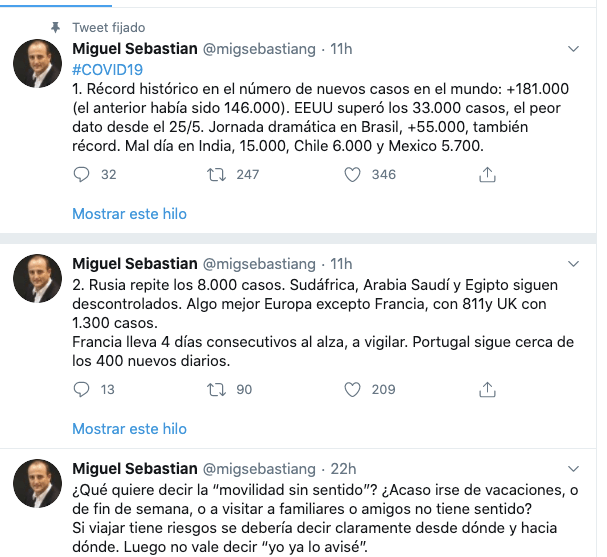The height and width of the screenshot is (557, 607).
Task: Click the avatar on the Rusia tweet
Action: (37, 280)
